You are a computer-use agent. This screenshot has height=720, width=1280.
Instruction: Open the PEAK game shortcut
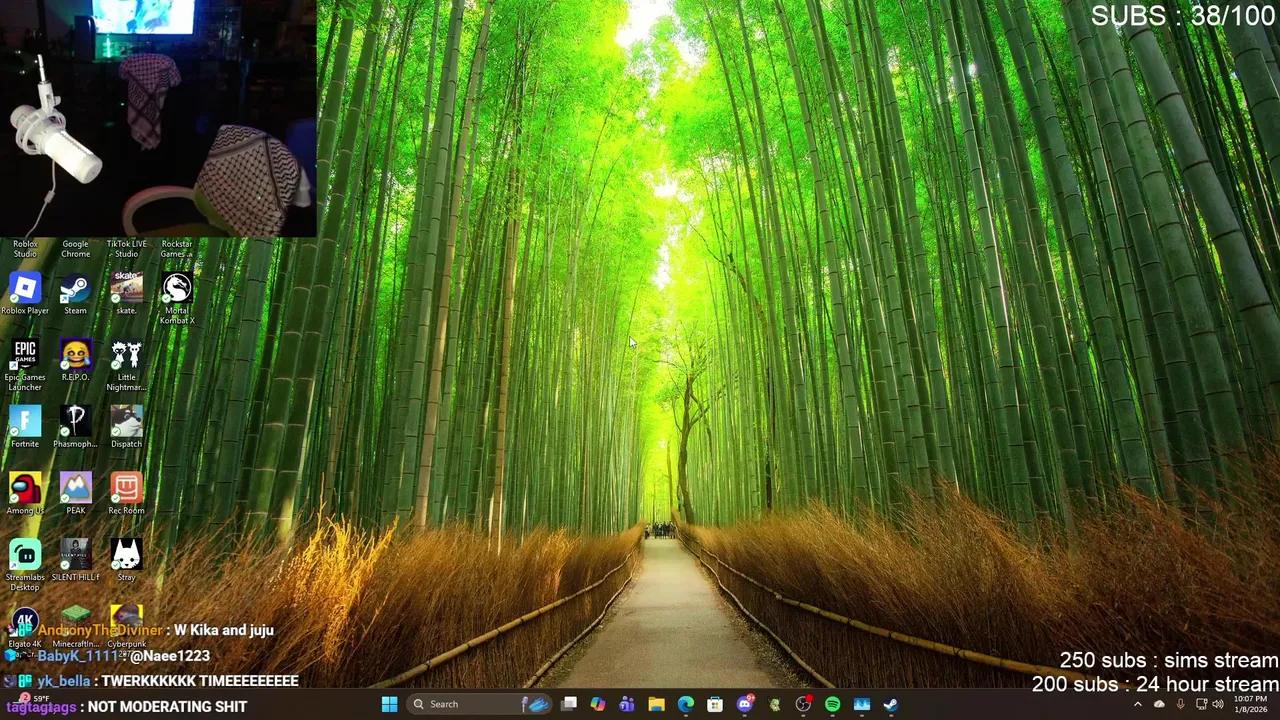tap(75, 494)
